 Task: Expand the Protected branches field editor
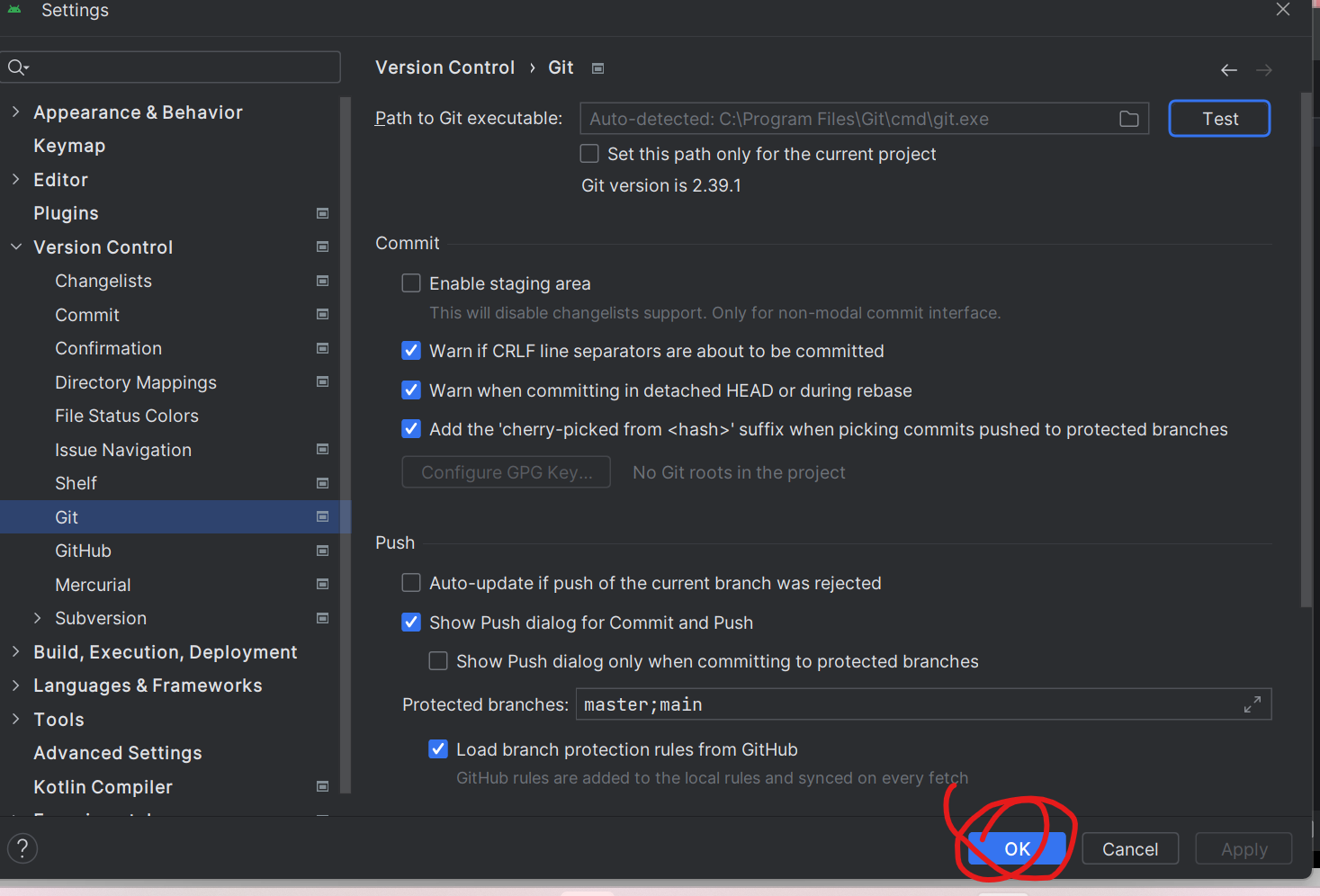click(1253, 704)
